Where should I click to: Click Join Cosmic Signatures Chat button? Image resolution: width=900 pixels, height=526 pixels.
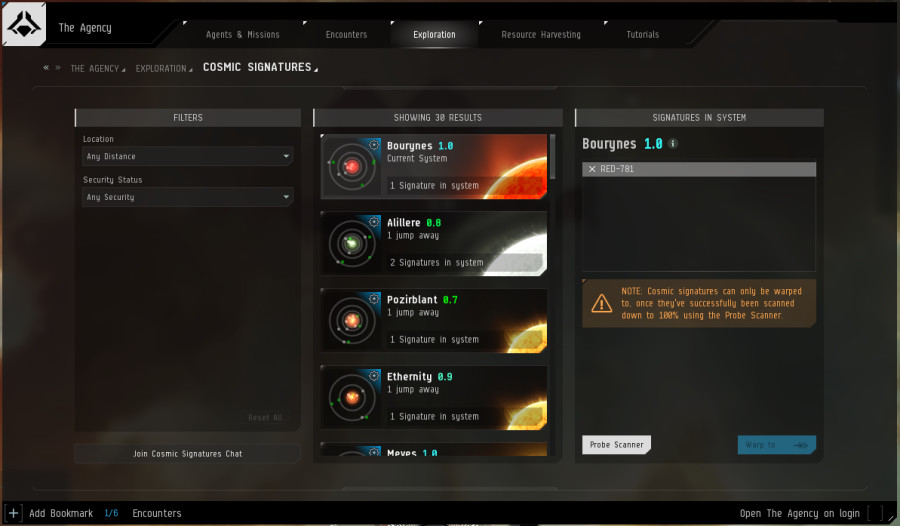click(x=188, y=454)
